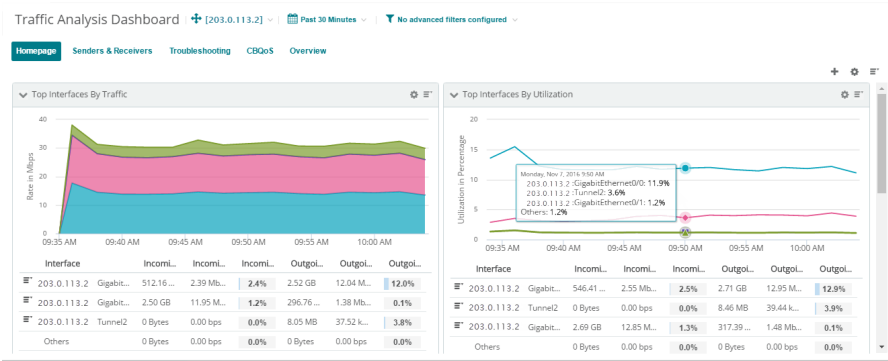
Task: Click the 09:50 AM marker on GigabitEthernet0/0 line
Action: (685, 168)
